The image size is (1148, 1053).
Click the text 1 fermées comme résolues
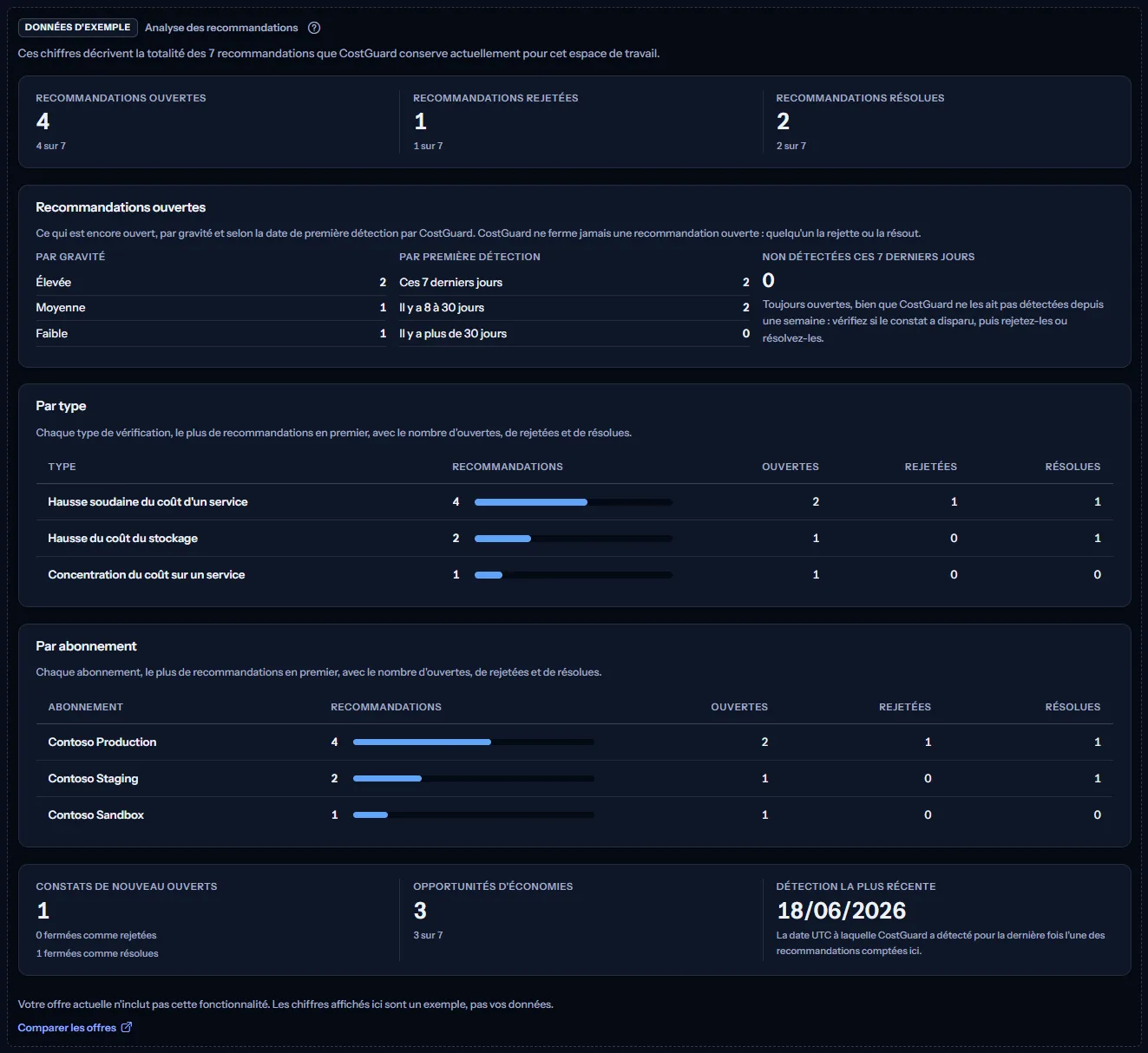coord(97,954)
